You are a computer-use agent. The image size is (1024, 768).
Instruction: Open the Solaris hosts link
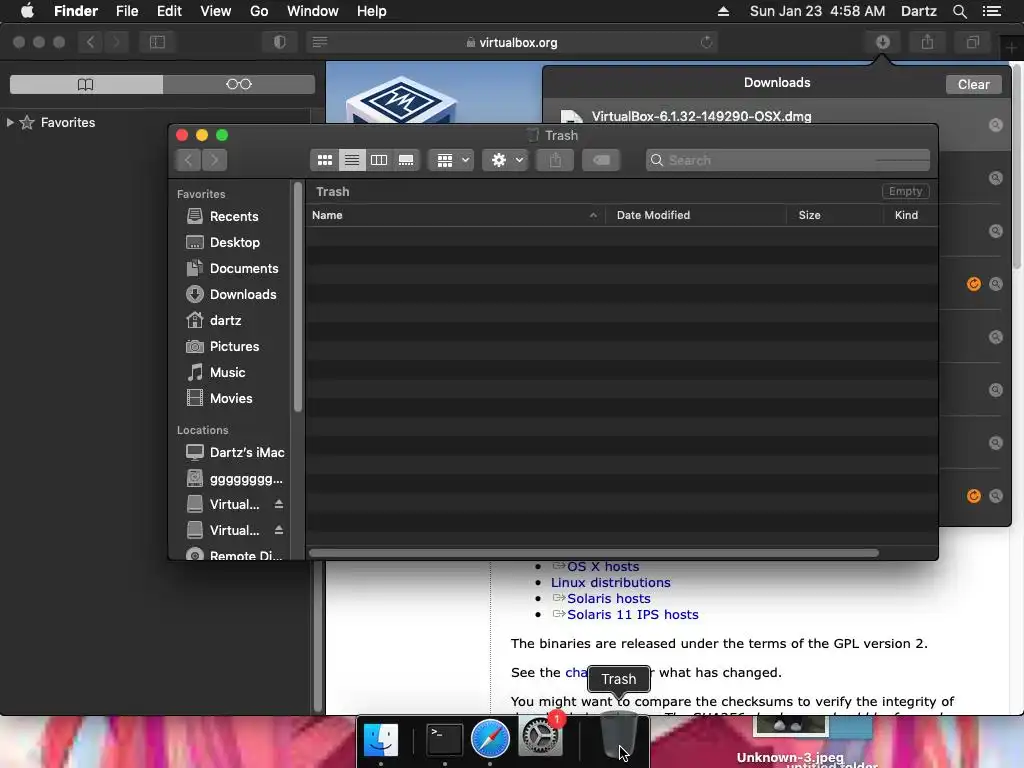(609, 598)
